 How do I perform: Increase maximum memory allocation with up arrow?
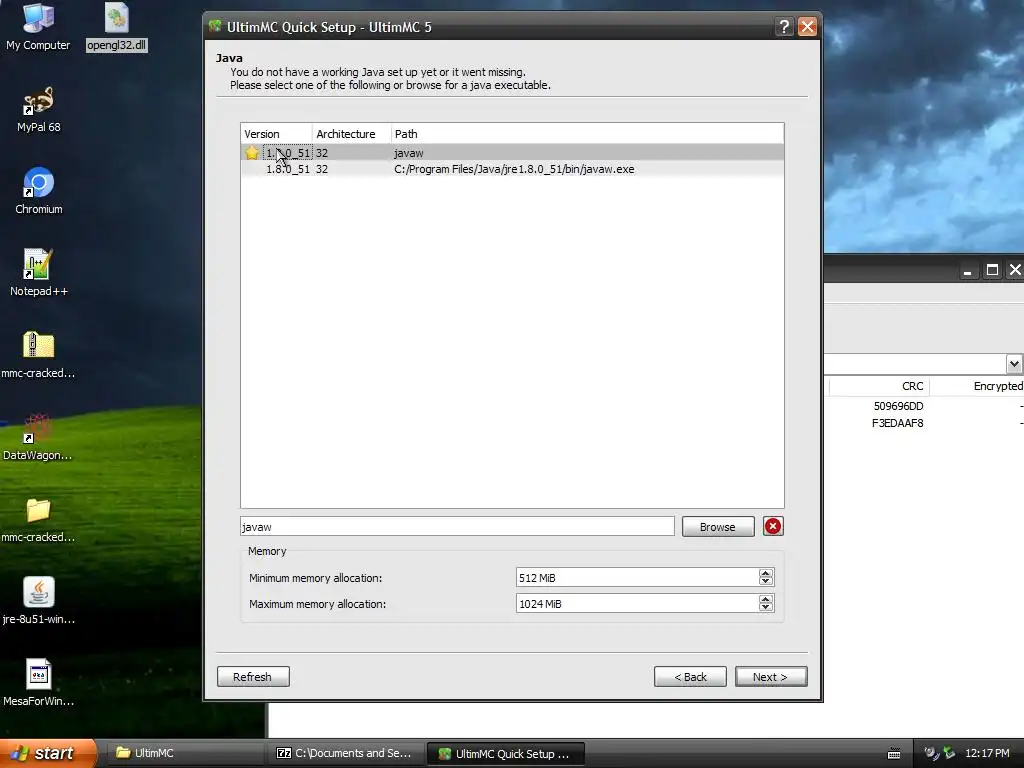click(766, 599)
